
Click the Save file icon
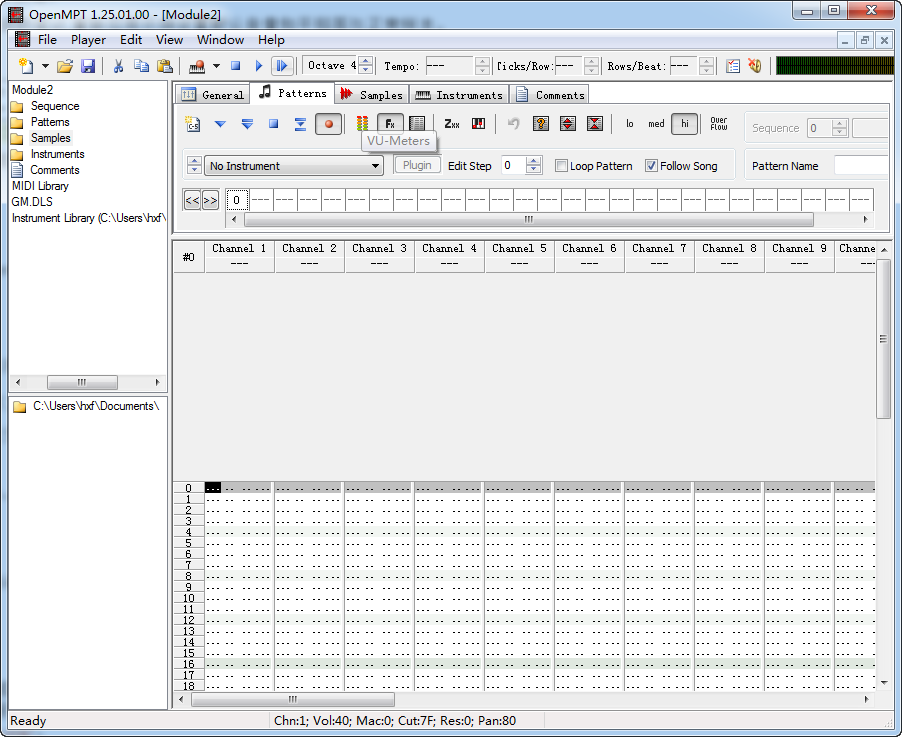88,66
